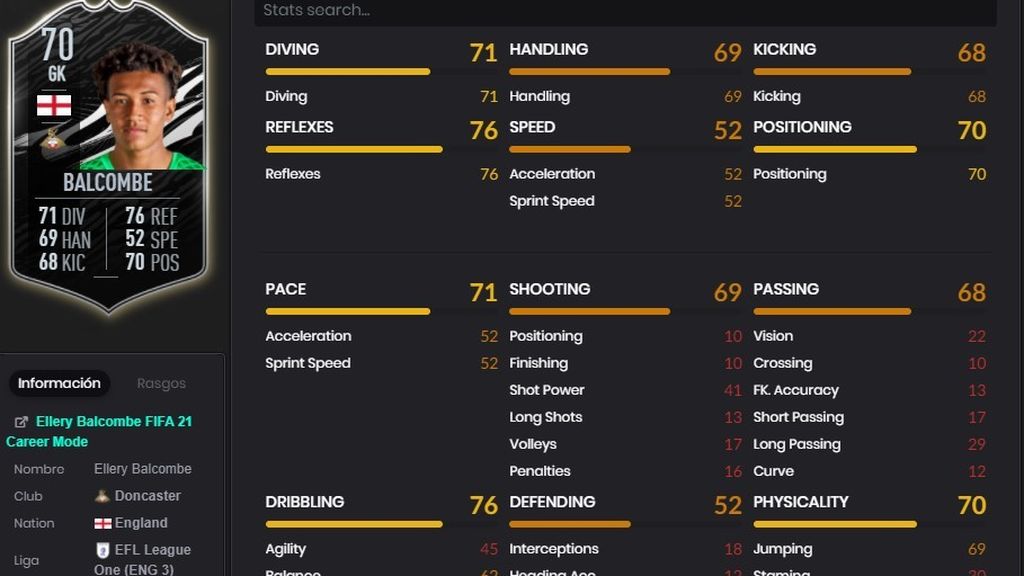This screenshot has width=1024, height=576.
Task: Click the England flag in Nation row
Action: click(103, 523)
